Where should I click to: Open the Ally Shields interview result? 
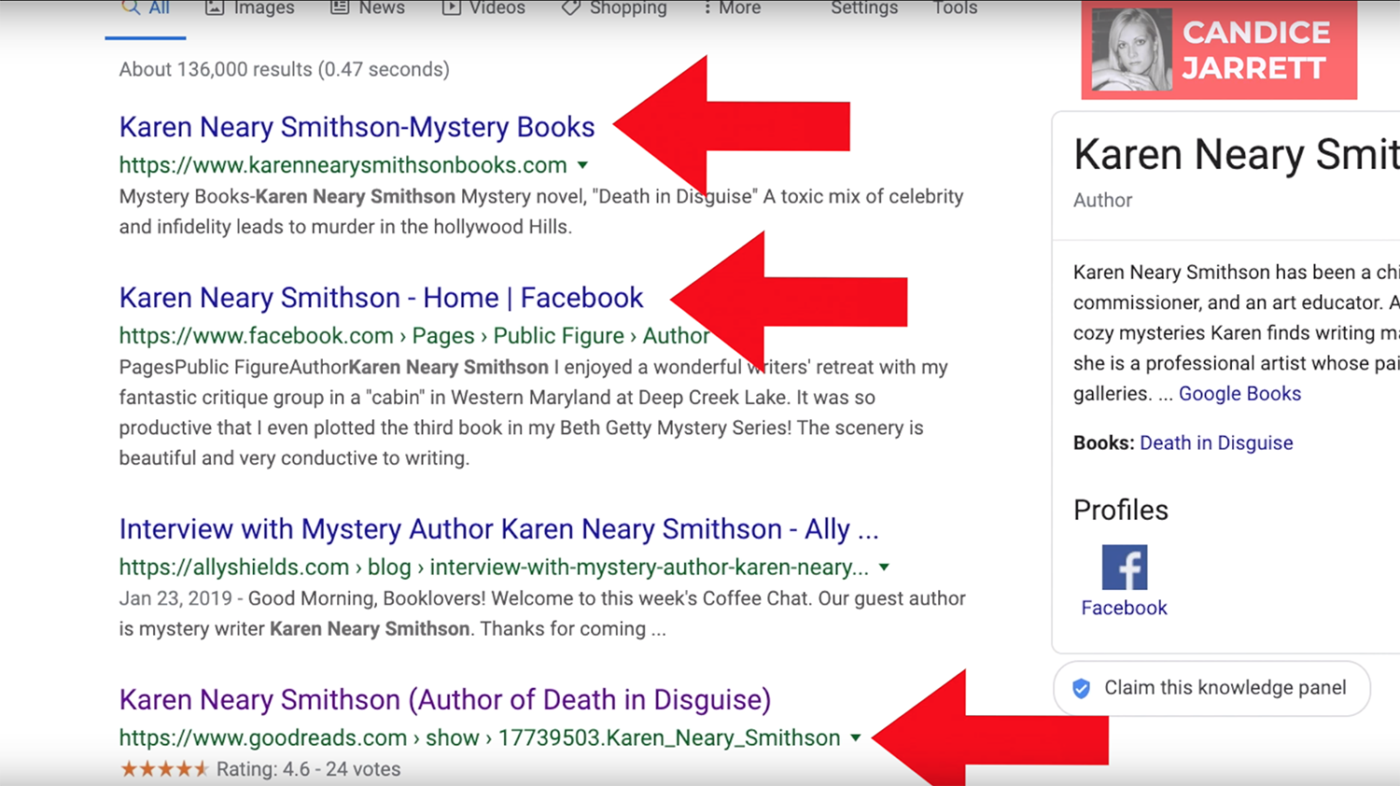pos(499,529)
